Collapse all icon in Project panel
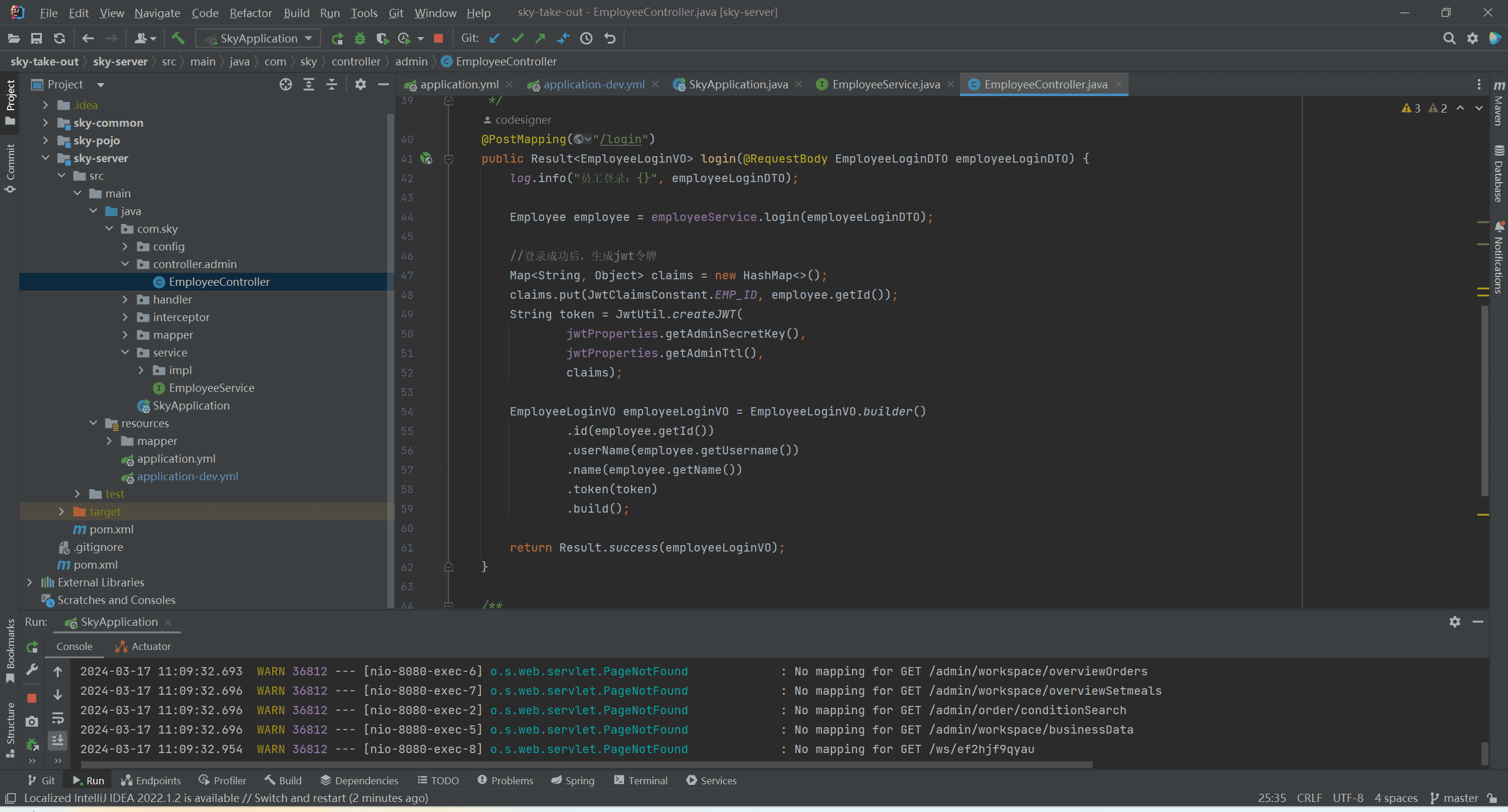Image resolution: width=1508 pixels, height=812 pixels. point(332,84)
